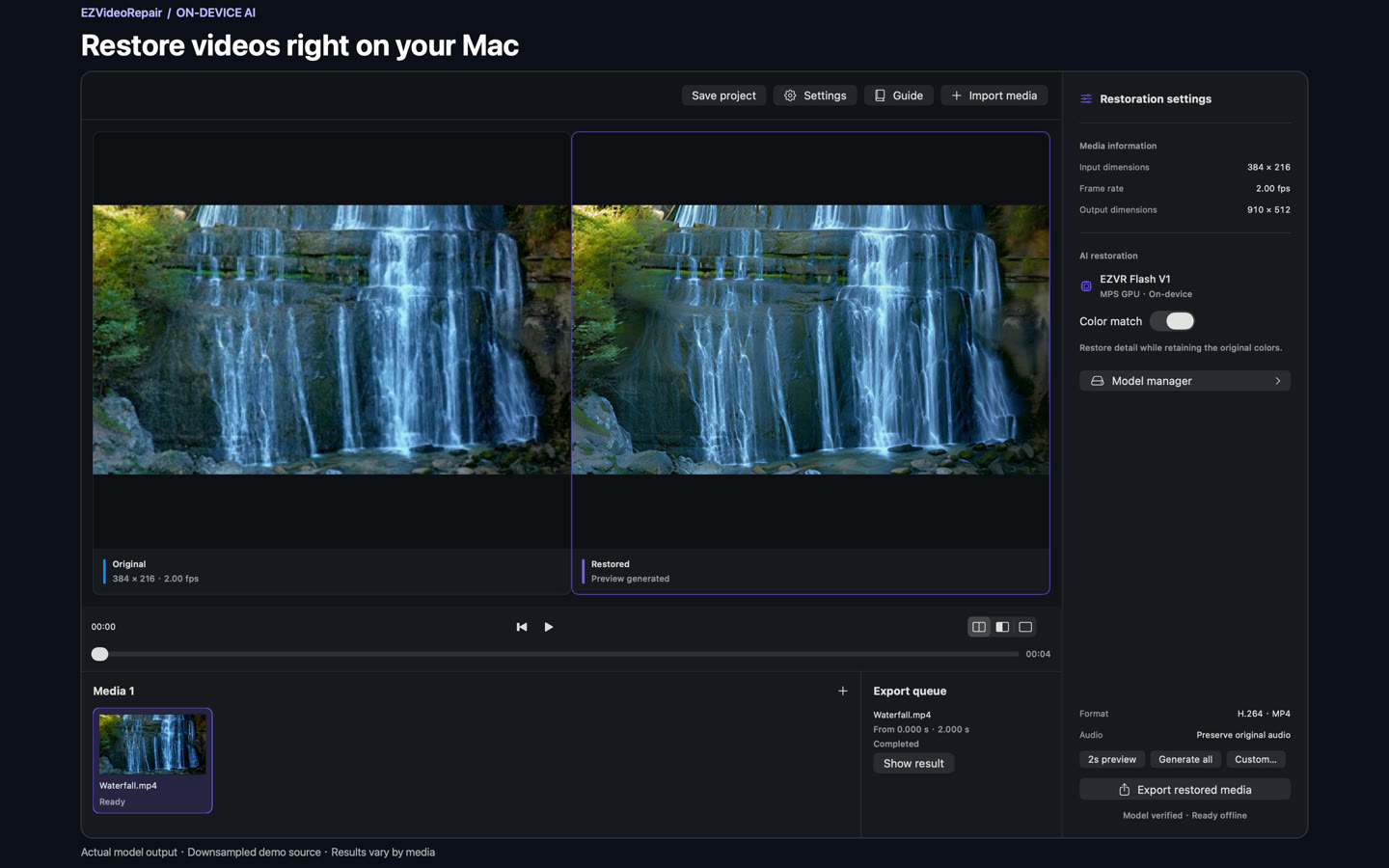The image size is (1389, 868).
Task: Click the Waterfall.mp4 export queue entry
Action: point(902,715)
